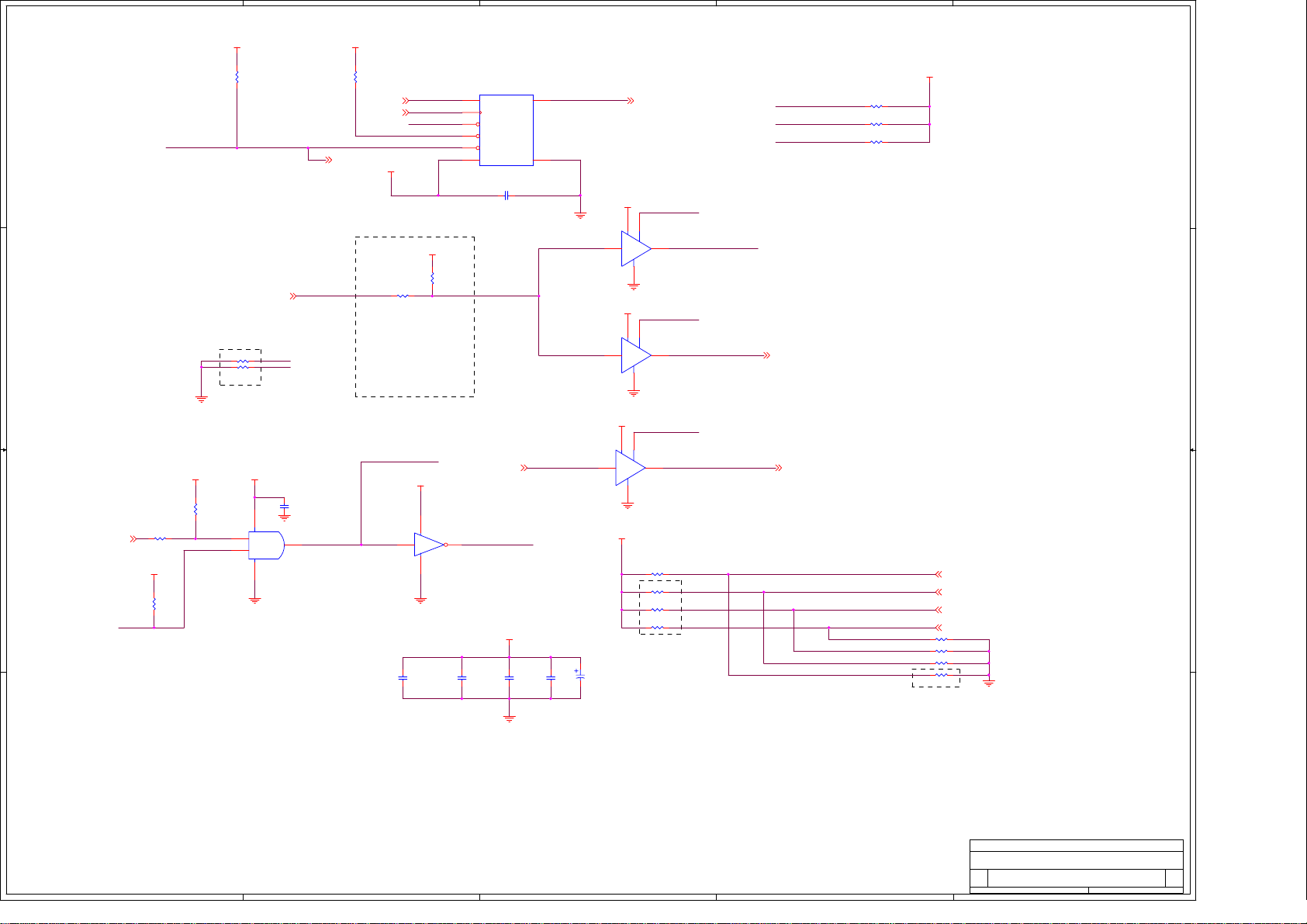Select the polarized capacitor with plus sign
1307x924 pixels.
[579, 677]
